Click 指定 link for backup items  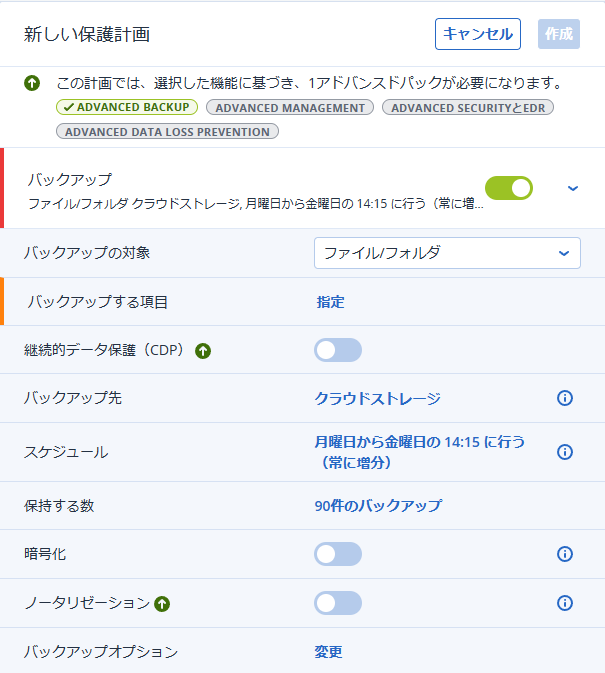pyautogui.click(x=330, y=302)
